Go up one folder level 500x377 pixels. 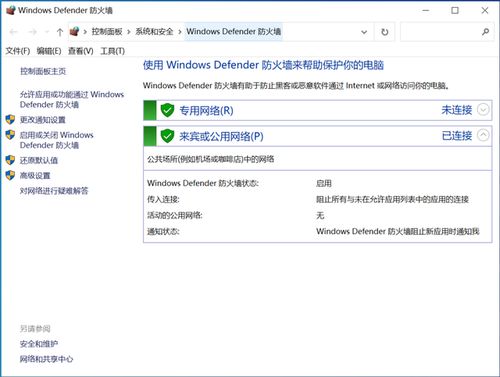pyautogui.click(x=60, y=32)
